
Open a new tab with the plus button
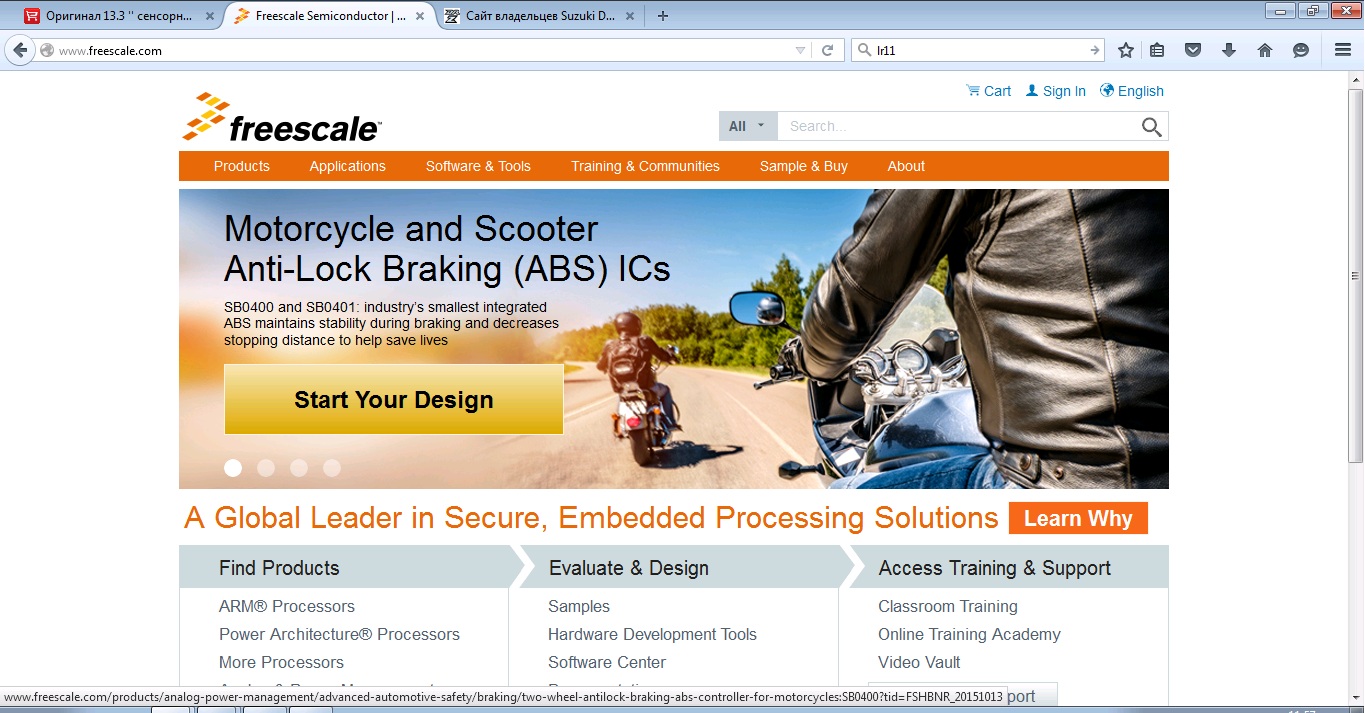coord(663,15)
